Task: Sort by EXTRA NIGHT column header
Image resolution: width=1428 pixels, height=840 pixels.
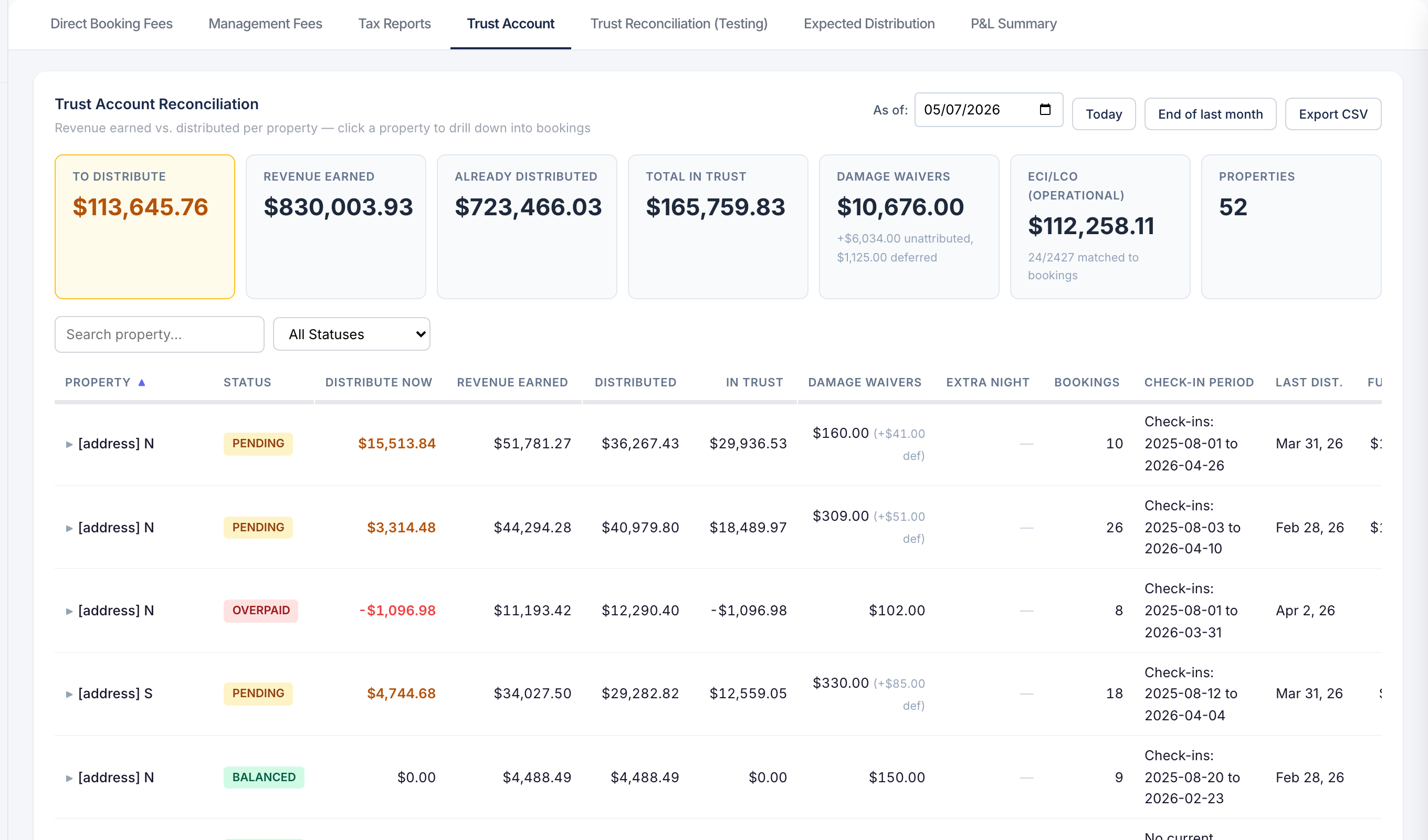Action: 988,383
